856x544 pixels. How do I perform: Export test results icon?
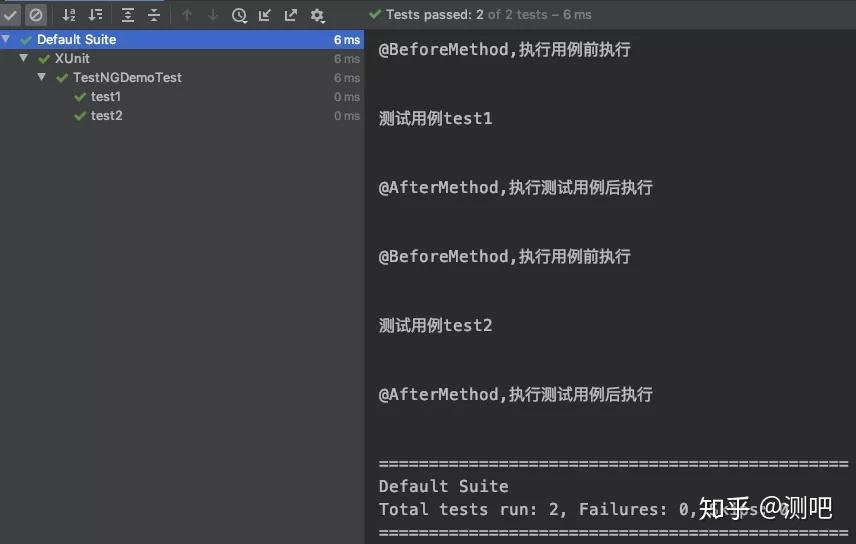point(291,15)
